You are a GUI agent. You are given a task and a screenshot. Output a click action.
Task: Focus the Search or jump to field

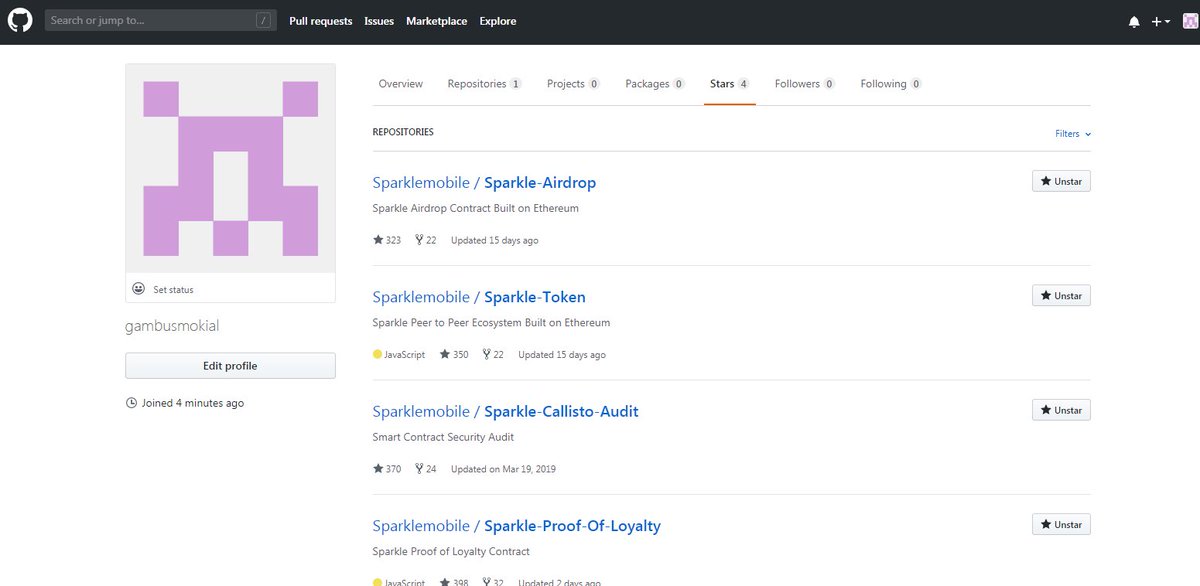[160, 20]
